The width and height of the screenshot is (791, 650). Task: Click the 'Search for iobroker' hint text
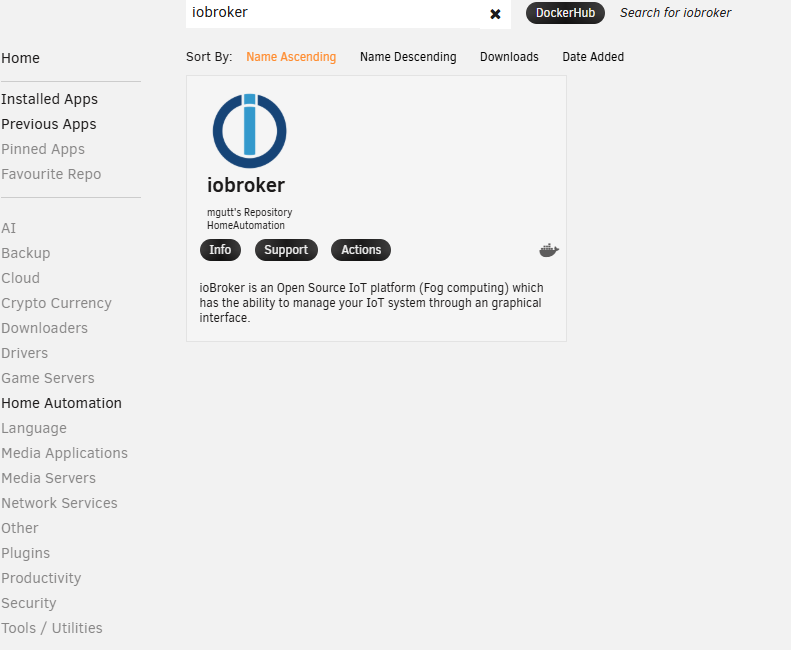click(x=675, y=13)
